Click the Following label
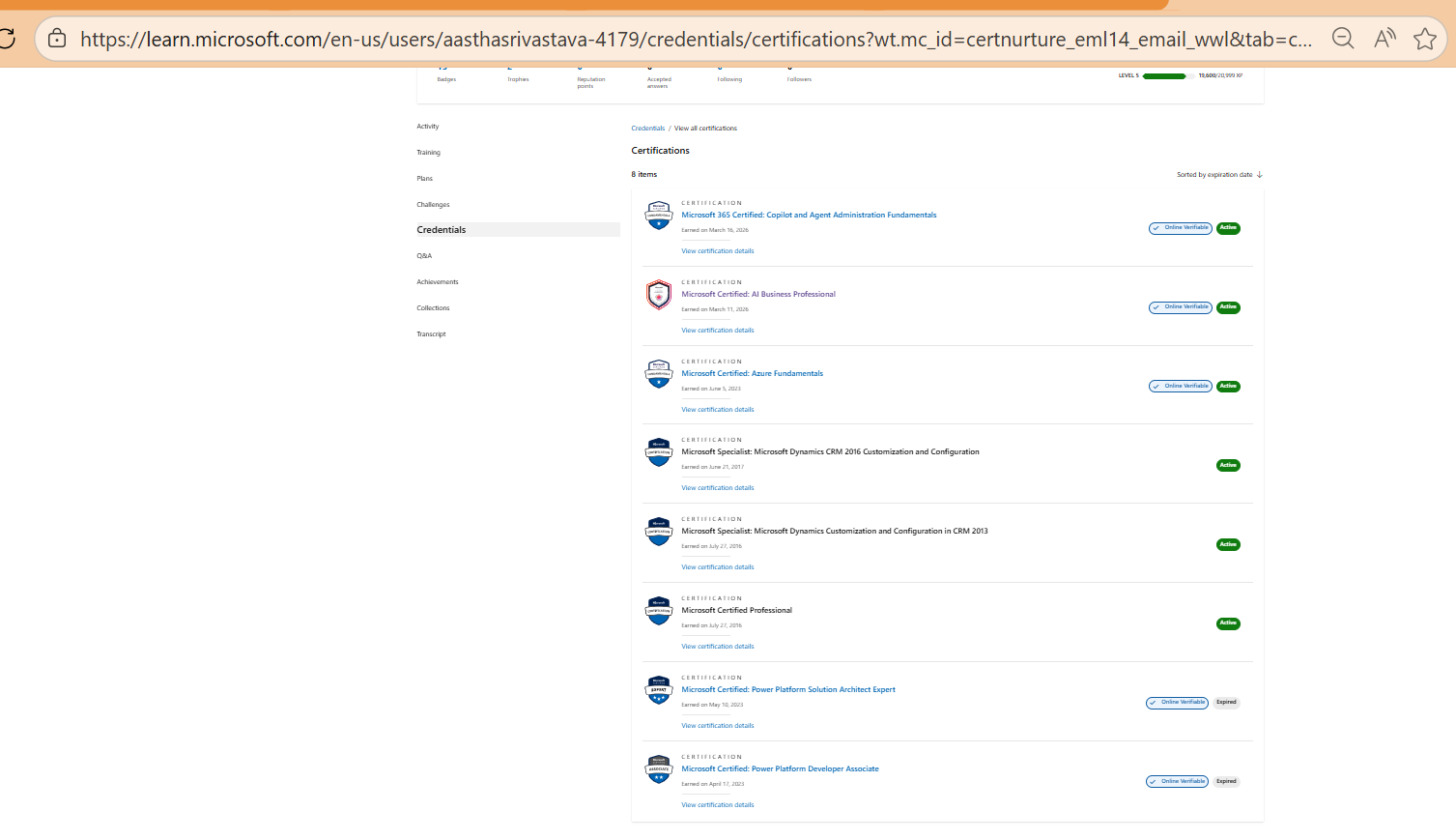 [729, 79]
